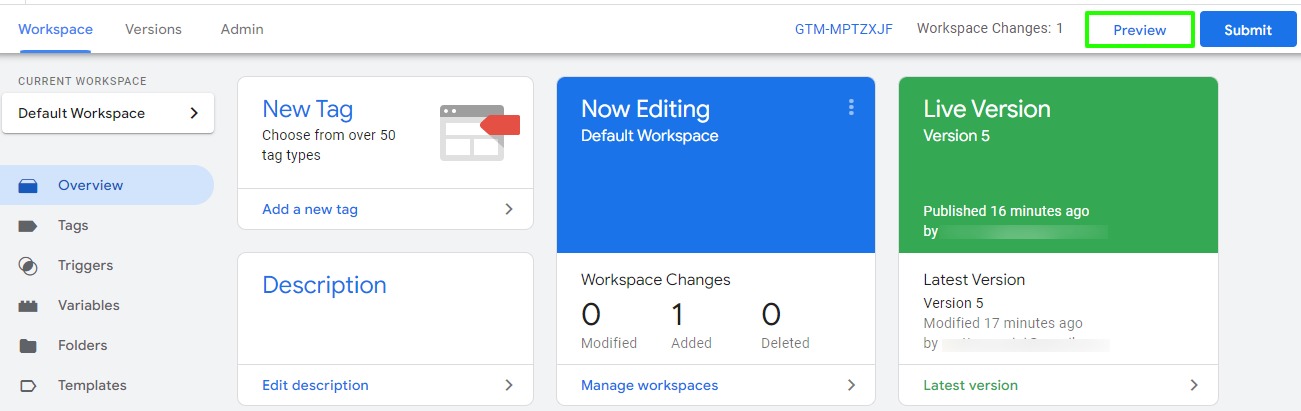Click the chevron beside Edit description

(508, 385)
